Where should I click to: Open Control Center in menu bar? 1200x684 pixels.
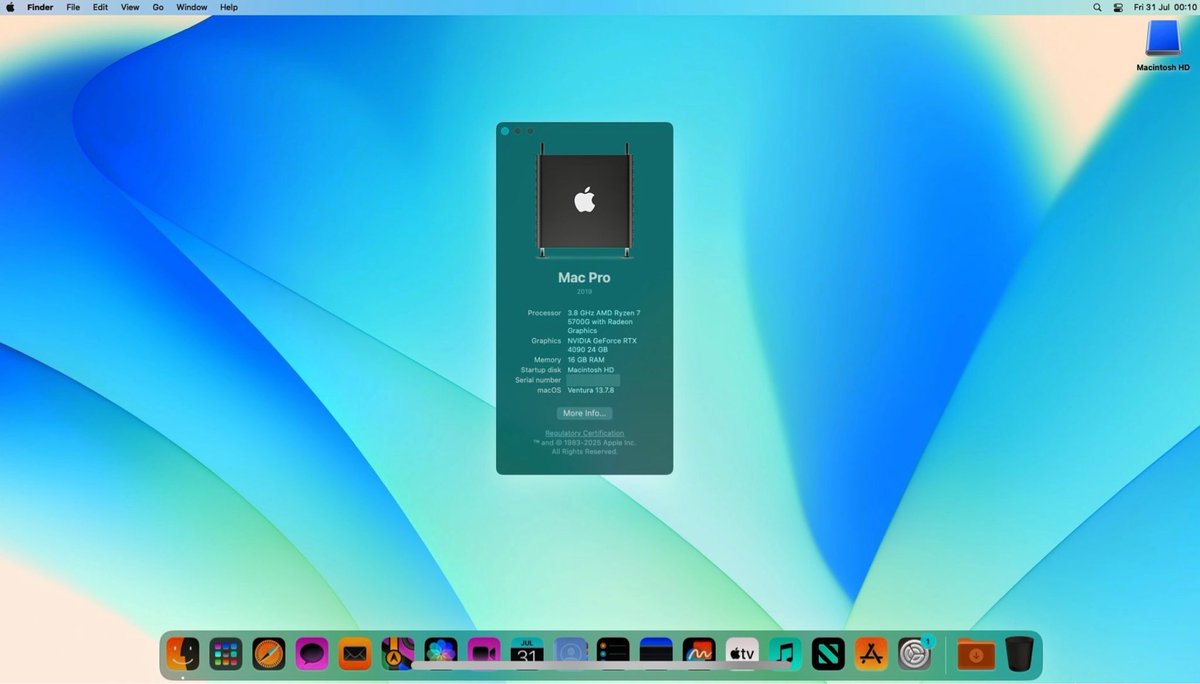(1118, 7)
